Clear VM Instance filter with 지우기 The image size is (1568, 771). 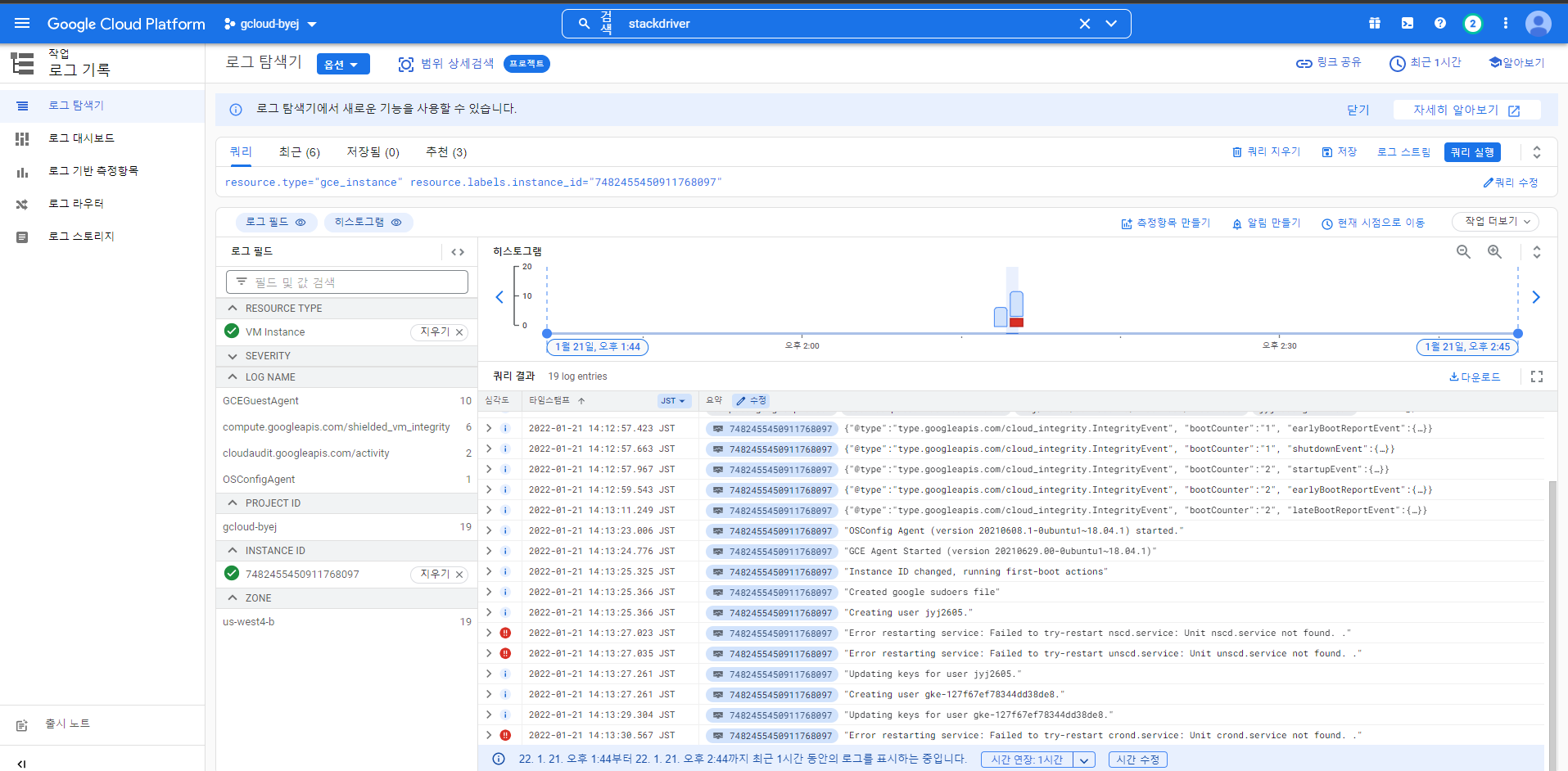pyautogui.click(x=439, y=331)
